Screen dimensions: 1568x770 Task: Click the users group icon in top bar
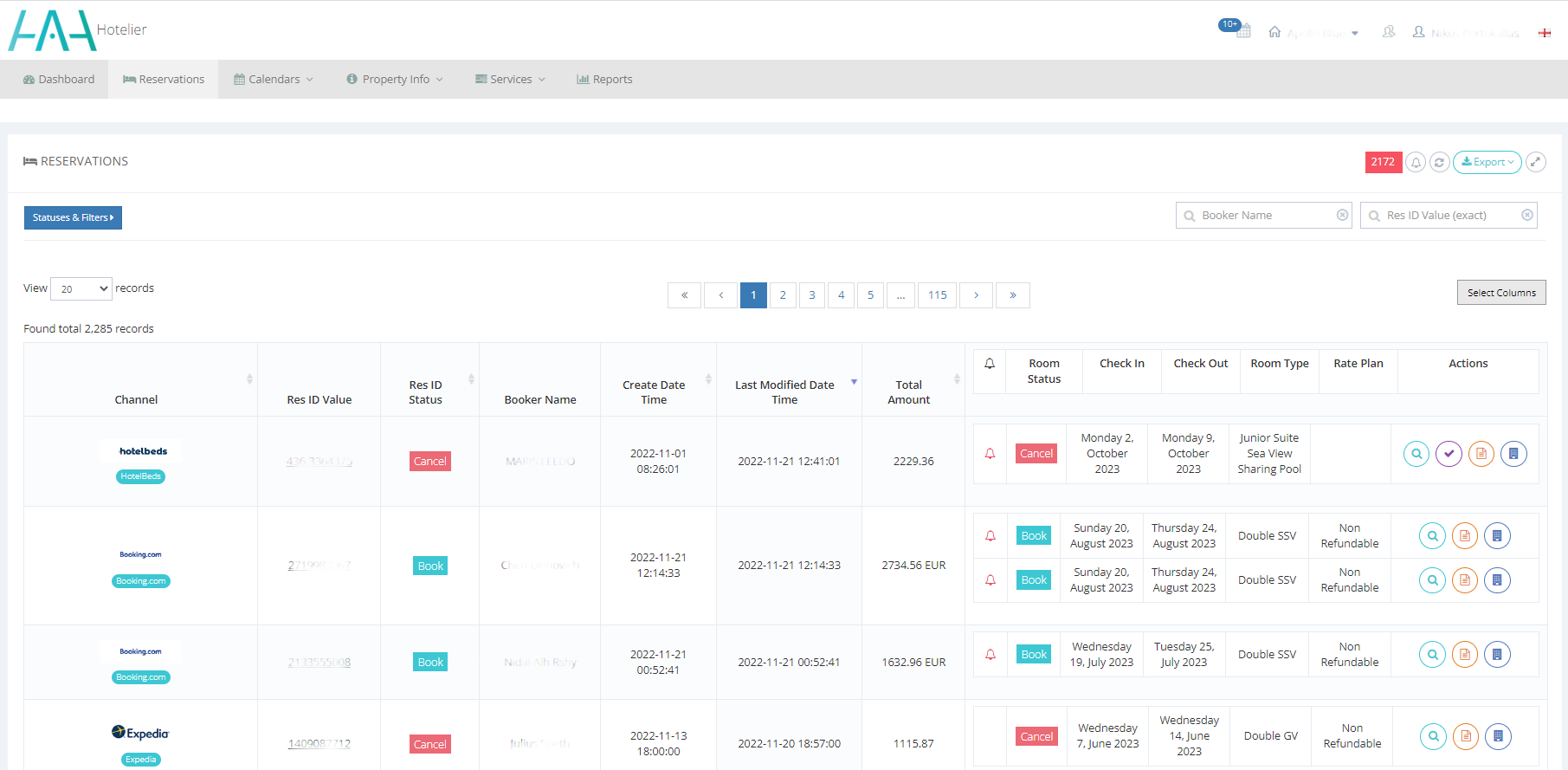(1389, 32)
